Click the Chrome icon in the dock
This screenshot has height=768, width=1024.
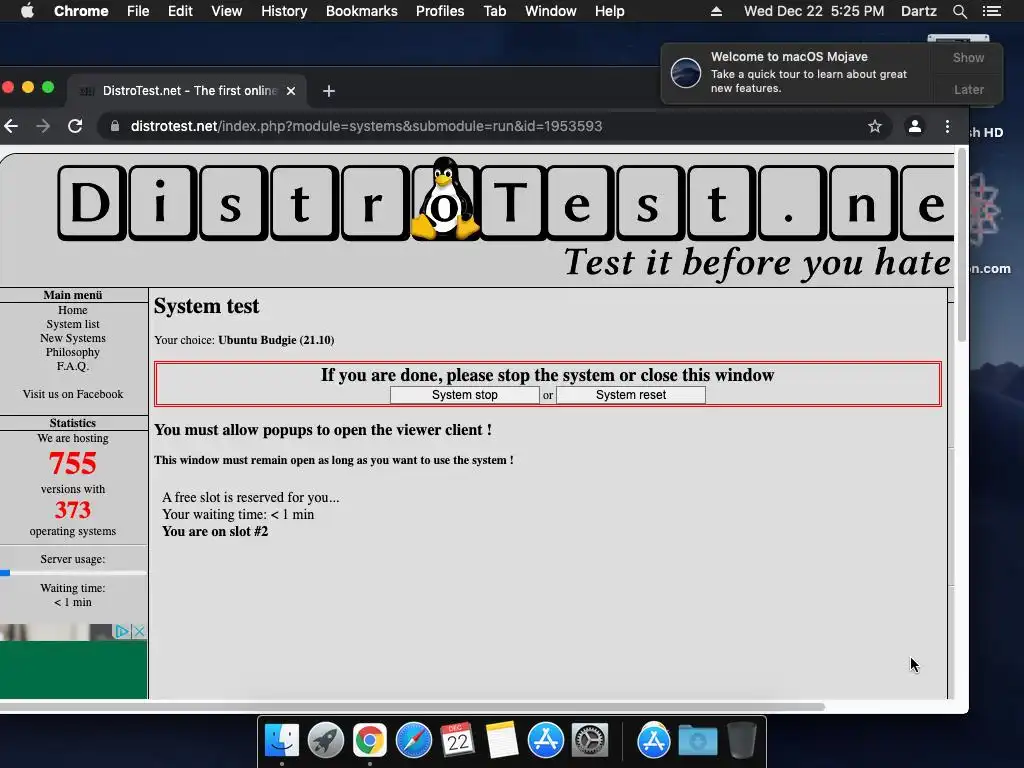(x=370, y=741)
